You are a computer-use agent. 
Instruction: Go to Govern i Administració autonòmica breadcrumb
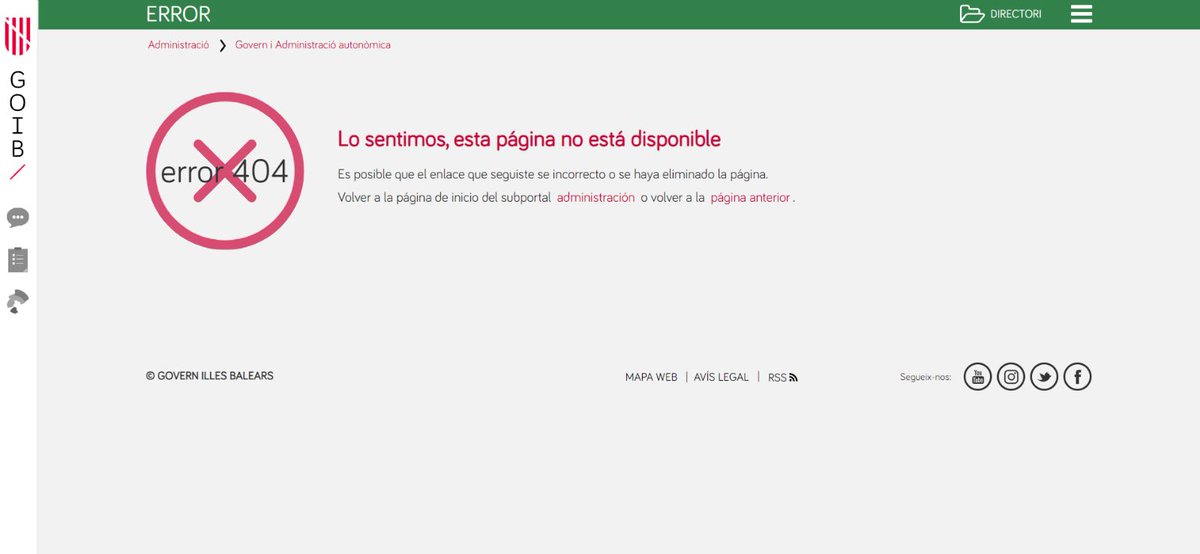[x=313, y=45]
